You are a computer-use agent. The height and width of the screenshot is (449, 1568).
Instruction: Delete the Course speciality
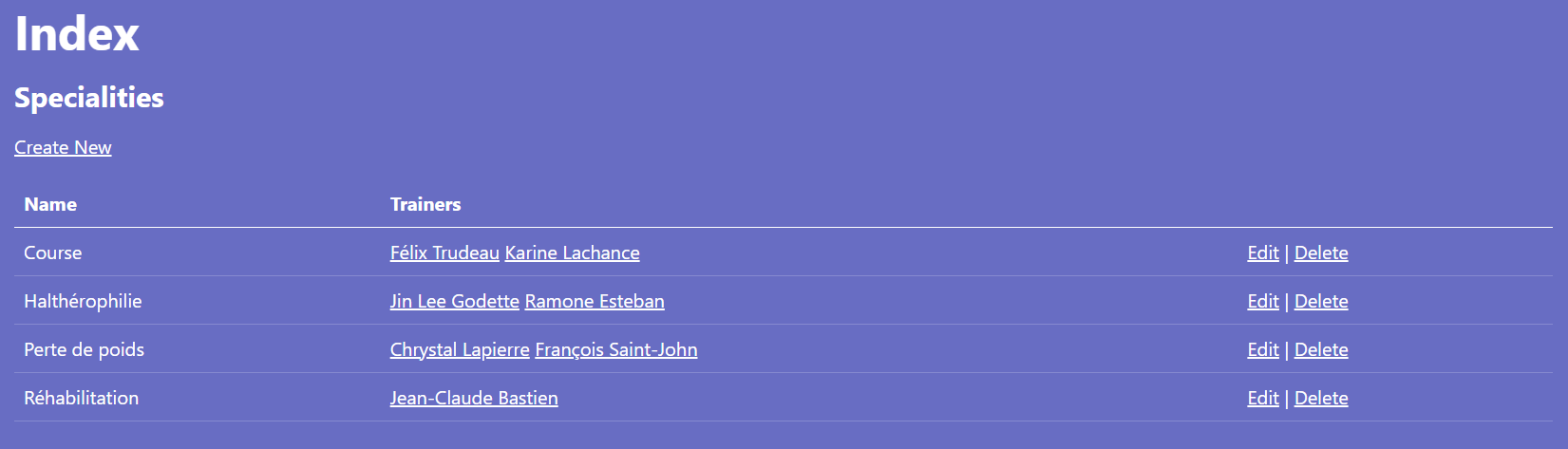[x=1321, y=253]
